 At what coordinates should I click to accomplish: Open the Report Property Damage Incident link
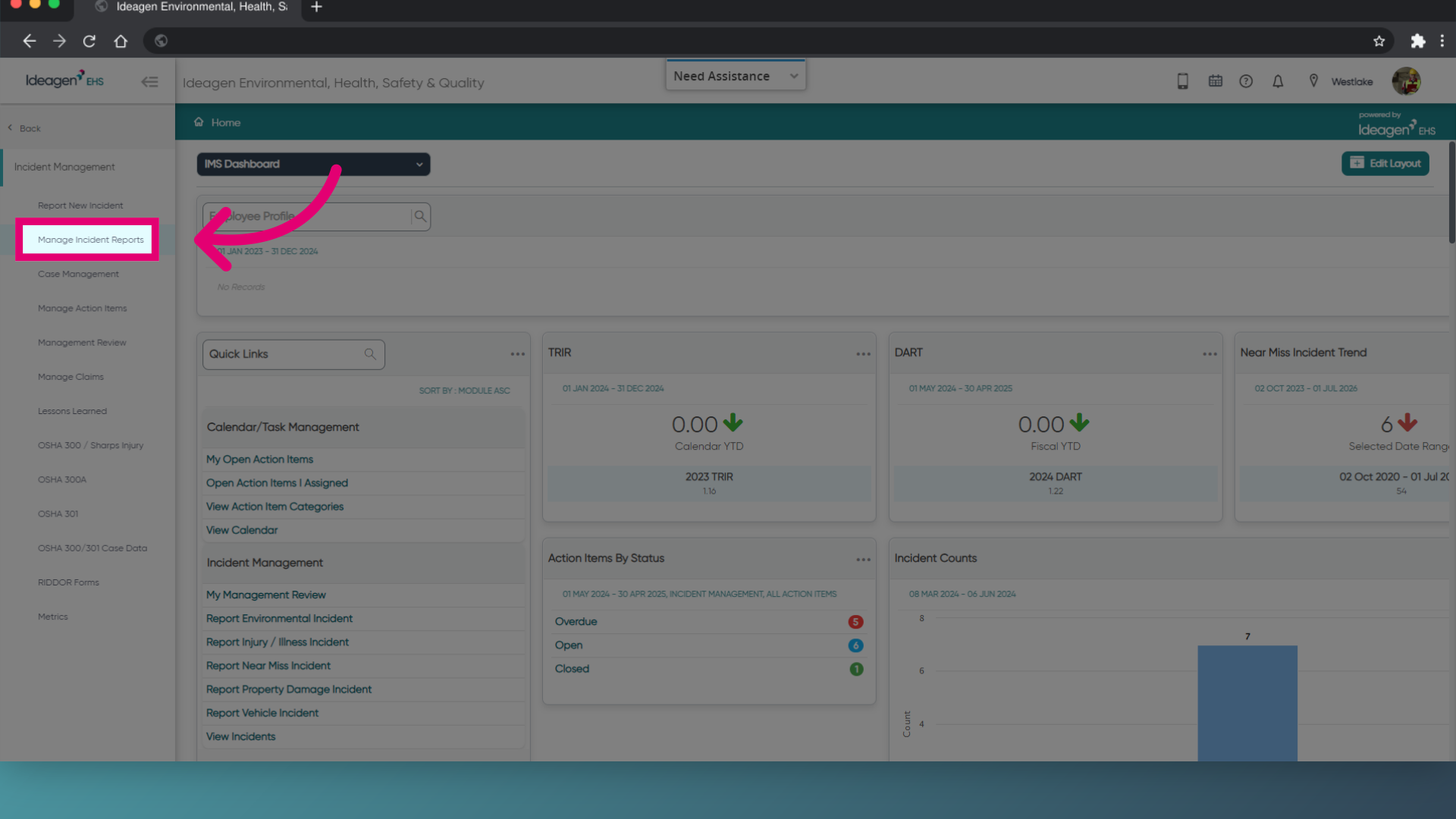[289, 689]
